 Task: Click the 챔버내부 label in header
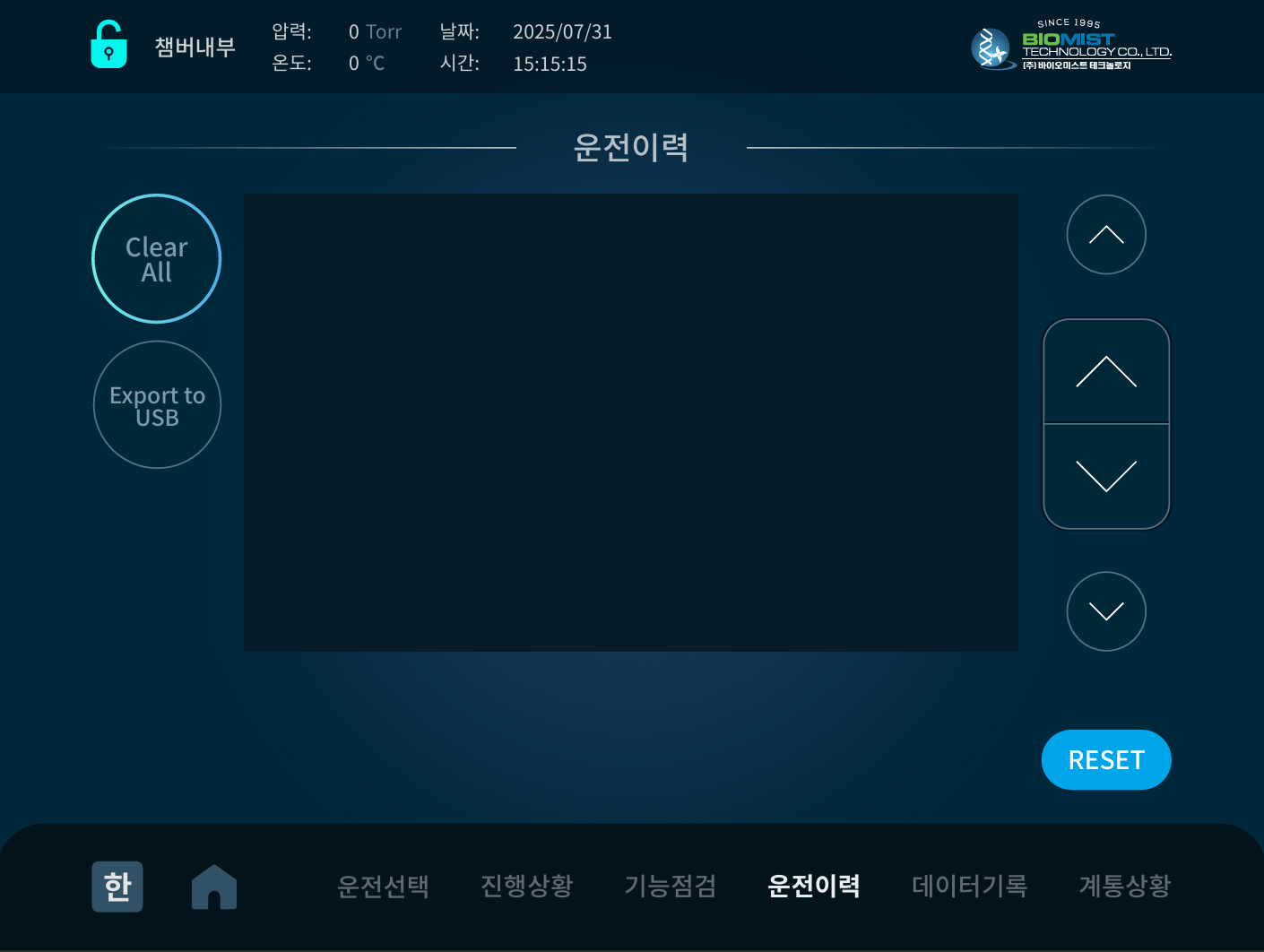(195, 47)
